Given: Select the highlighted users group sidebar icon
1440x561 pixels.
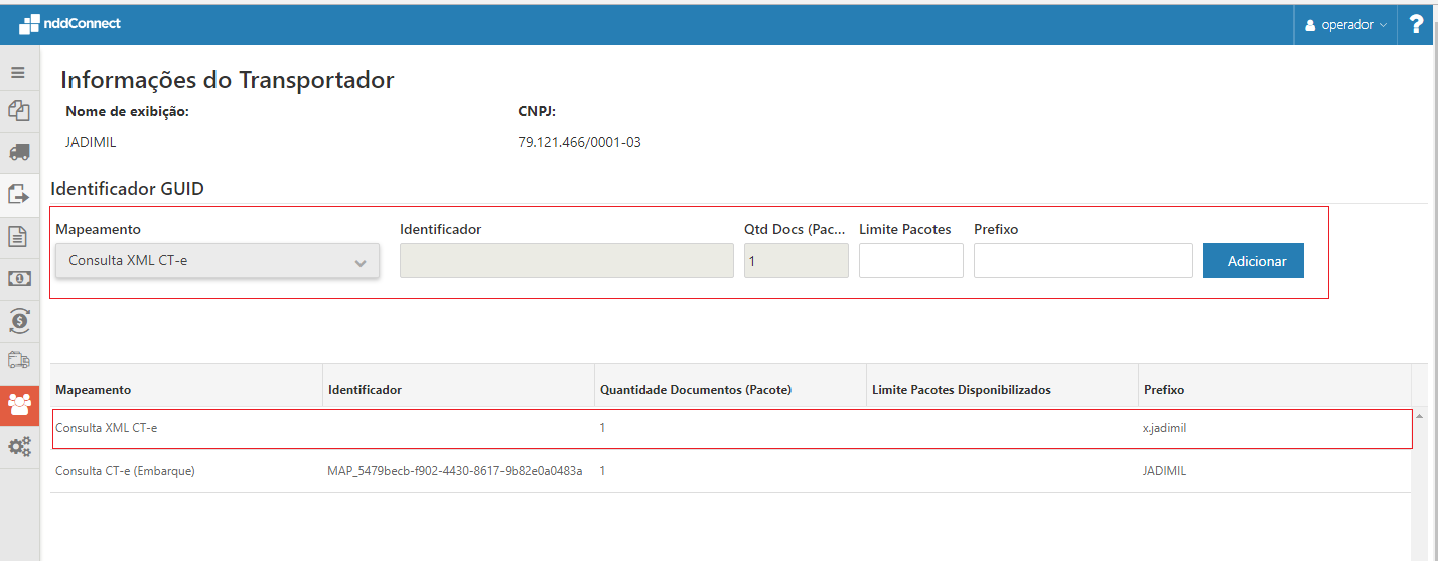Looking at the screenshot, I should [x=19, y=405].
